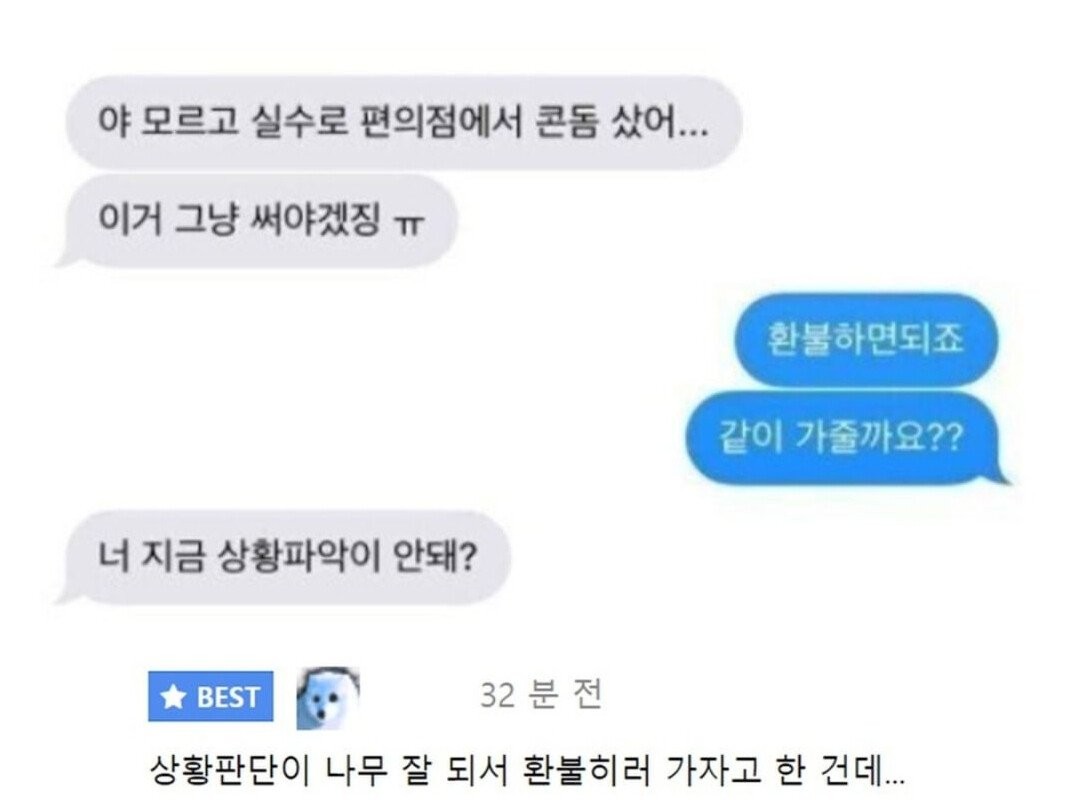Click the comment text starting with '상황판단이'

point(527,770)
